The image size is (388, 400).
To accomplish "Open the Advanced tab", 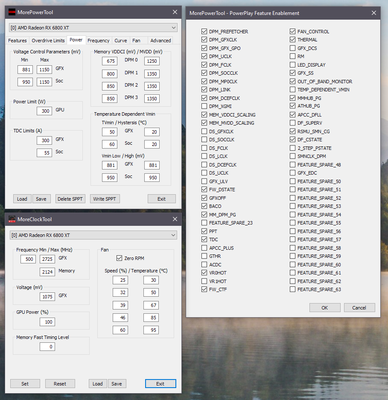I will (x=161, y=41).
